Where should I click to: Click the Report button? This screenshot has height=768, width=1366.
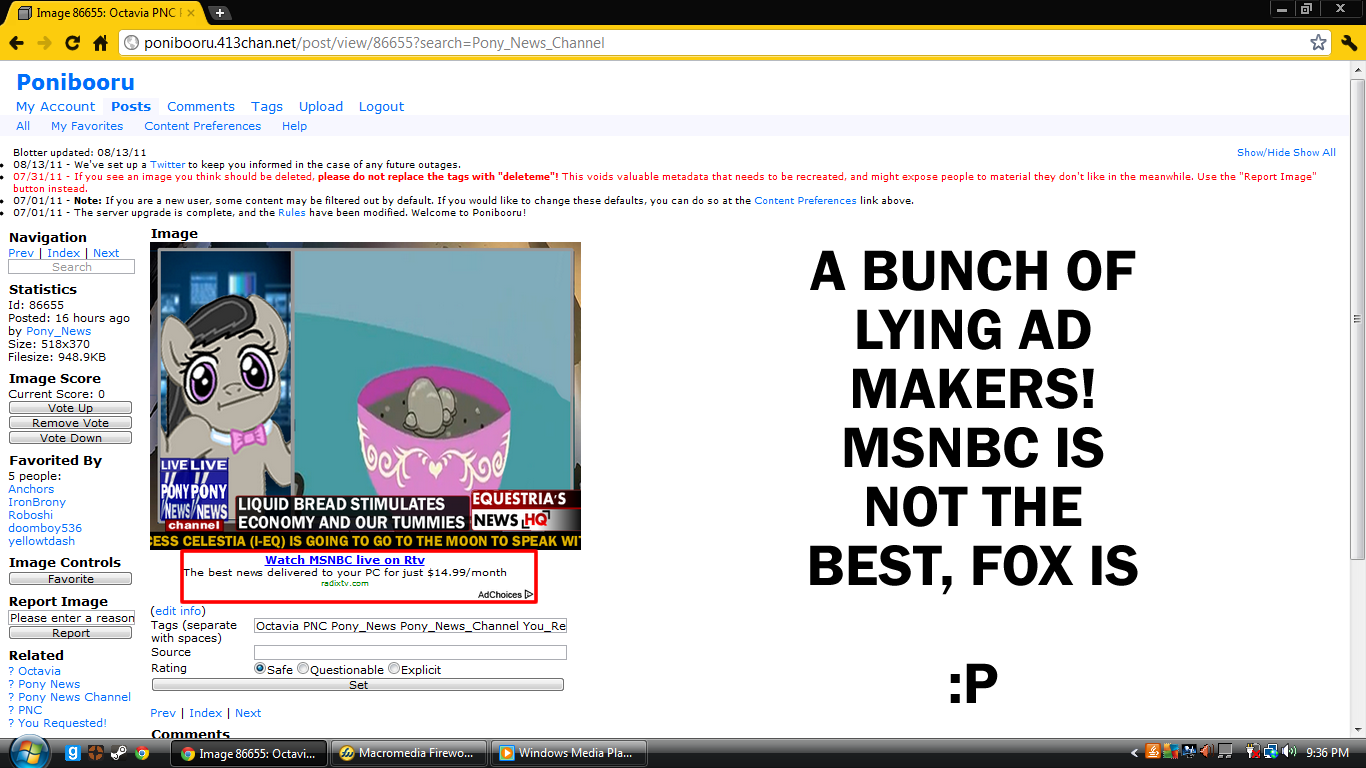[x=71, y=633]
